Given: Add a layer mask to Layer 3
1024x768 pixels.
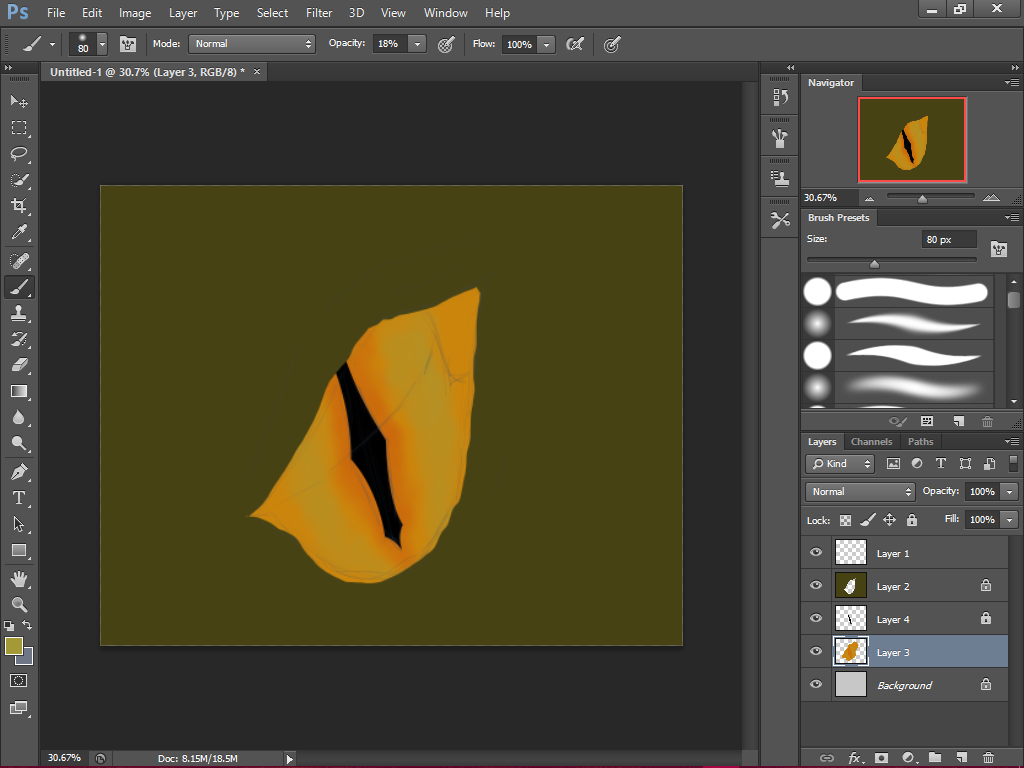Looking at the screenshot, I should pos(880,757).
